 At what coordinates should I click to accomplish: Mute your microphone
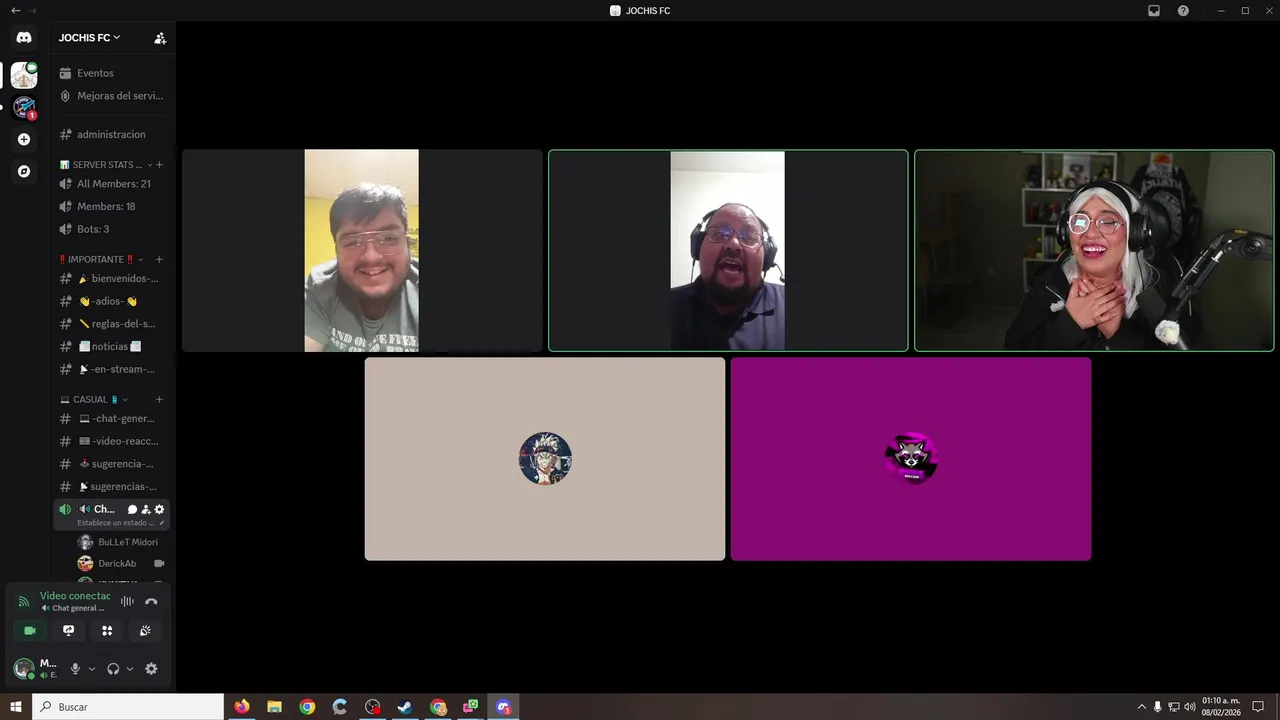click(75, 669)
